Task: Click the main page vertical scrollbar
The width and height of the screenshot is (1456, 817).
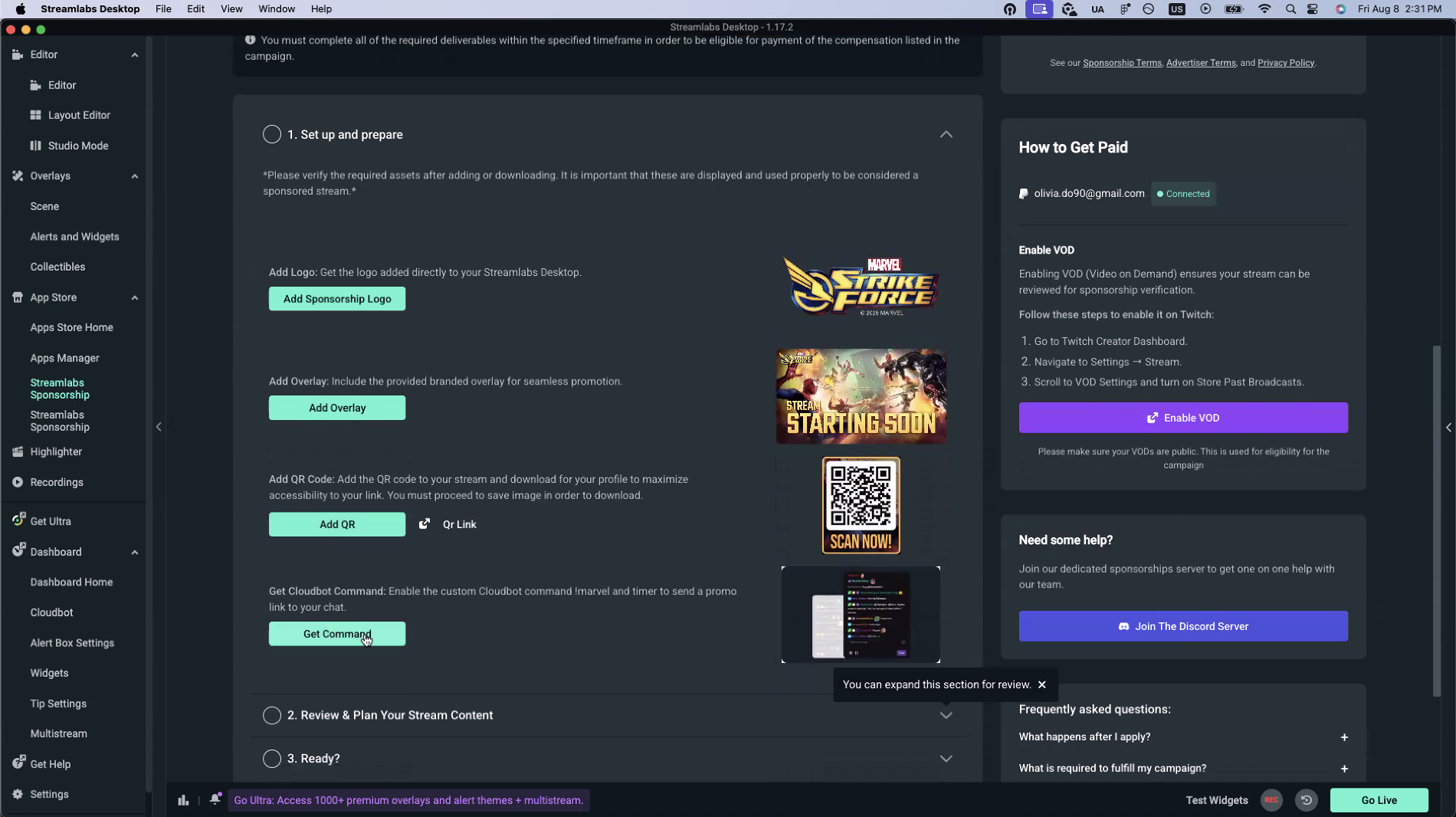Action: click(x=1437, y=521)
